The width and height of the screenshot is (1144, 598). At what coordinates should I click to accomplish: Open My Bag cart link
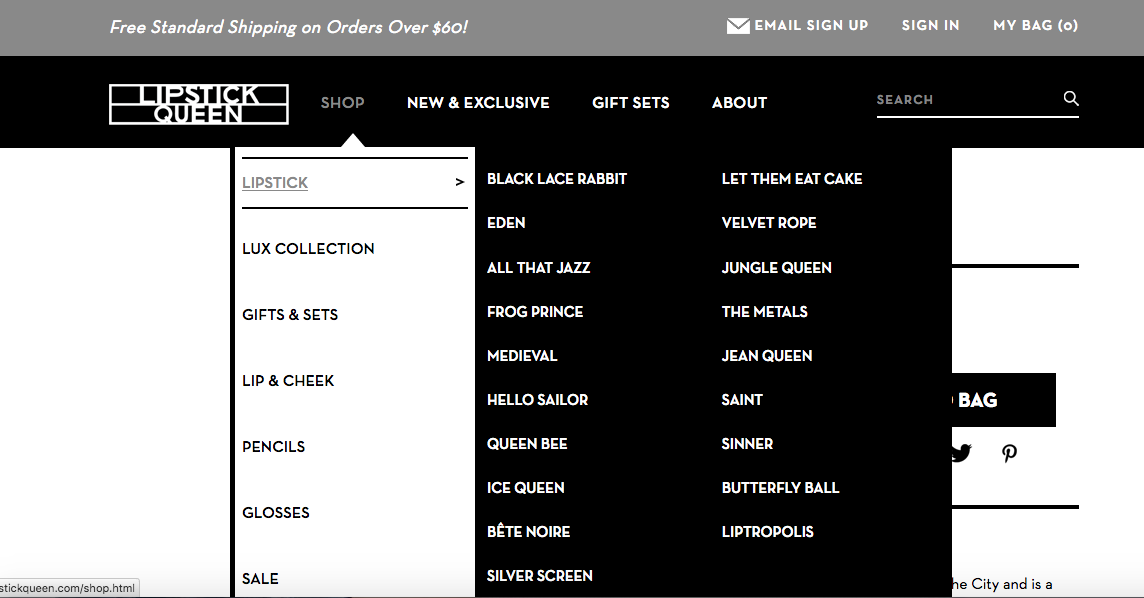tap(1035, 26)
